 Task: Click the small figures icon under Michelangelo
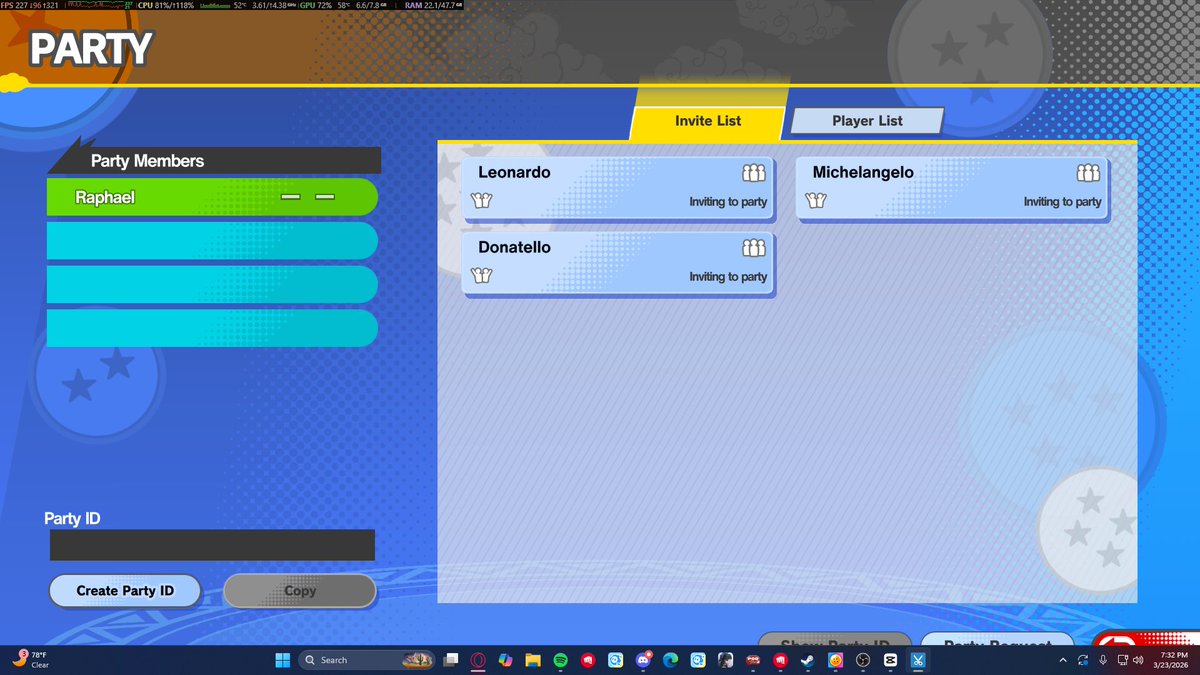tap(815, 201)
